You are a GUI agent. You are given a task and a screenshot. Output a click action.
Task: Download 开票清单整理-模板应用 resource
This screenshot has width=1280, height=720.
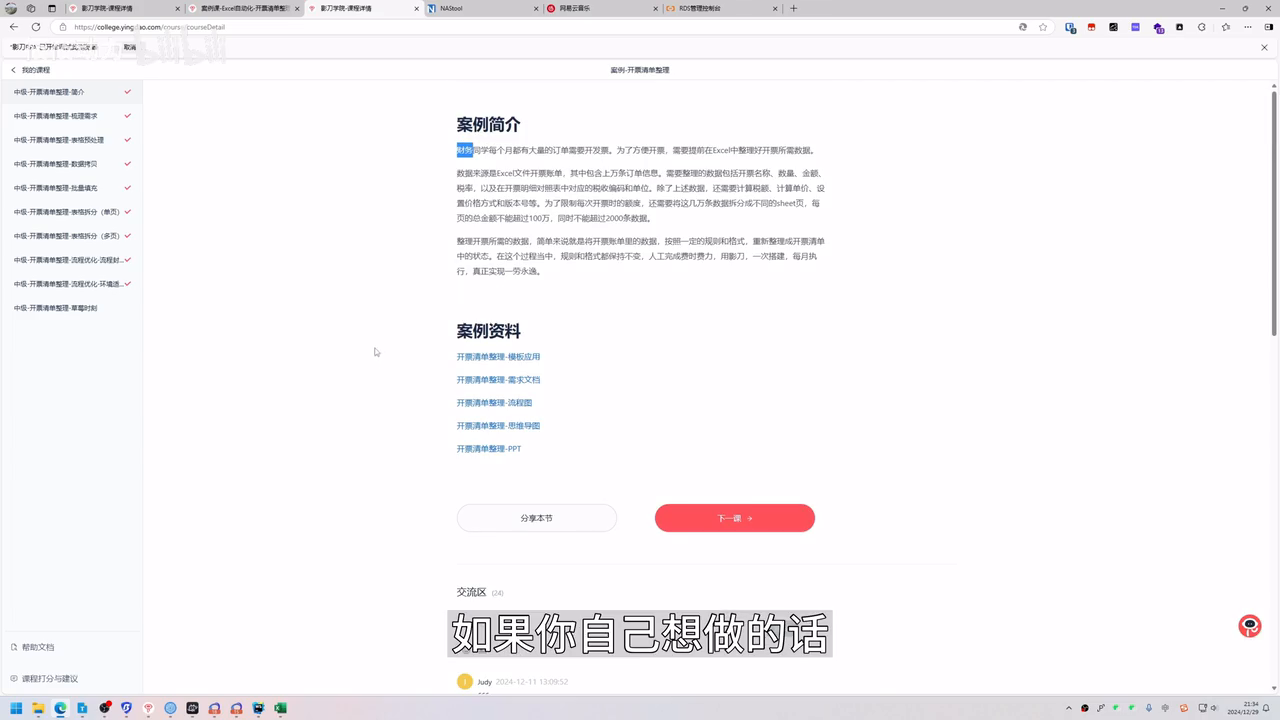(498, 357)
